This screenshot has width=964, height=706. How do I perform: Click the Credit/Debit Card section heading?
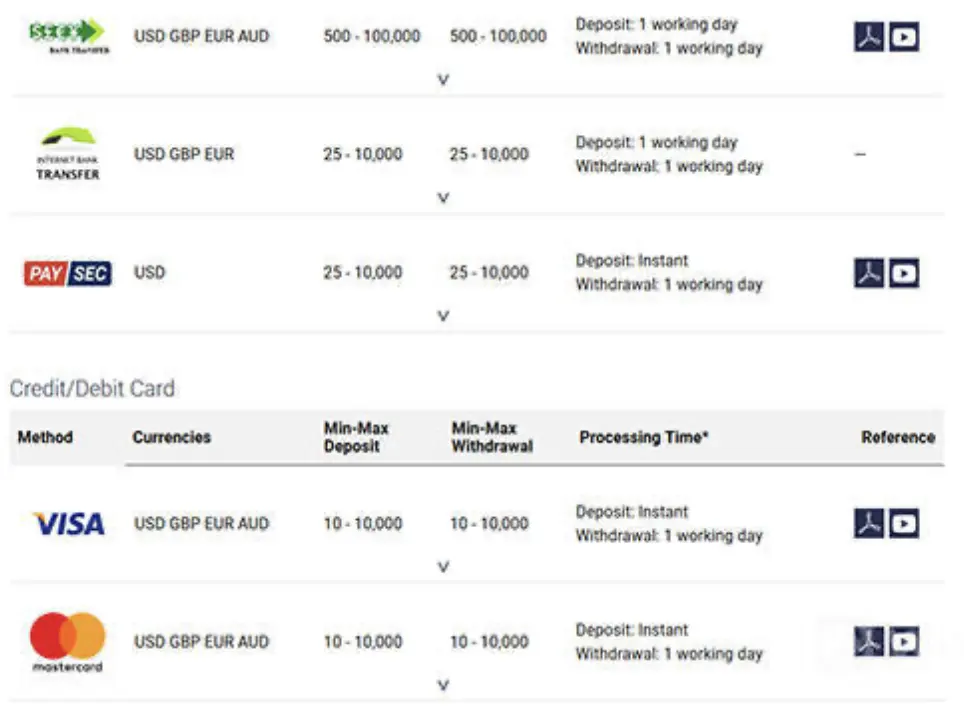pyautogui.click(x=92, y=389)
